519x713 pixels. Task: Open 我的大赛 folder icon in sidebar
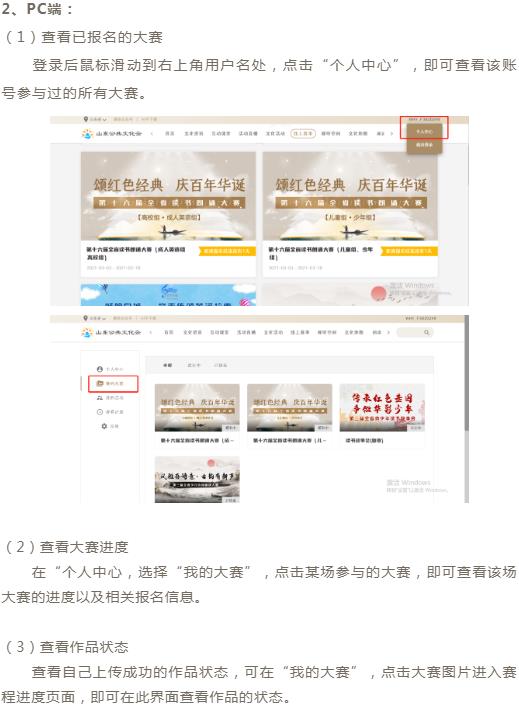pos(100,383)
